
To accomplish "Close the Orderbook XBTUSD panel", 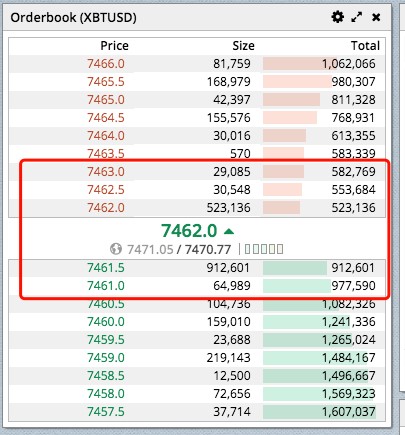I will click(376, 17).
